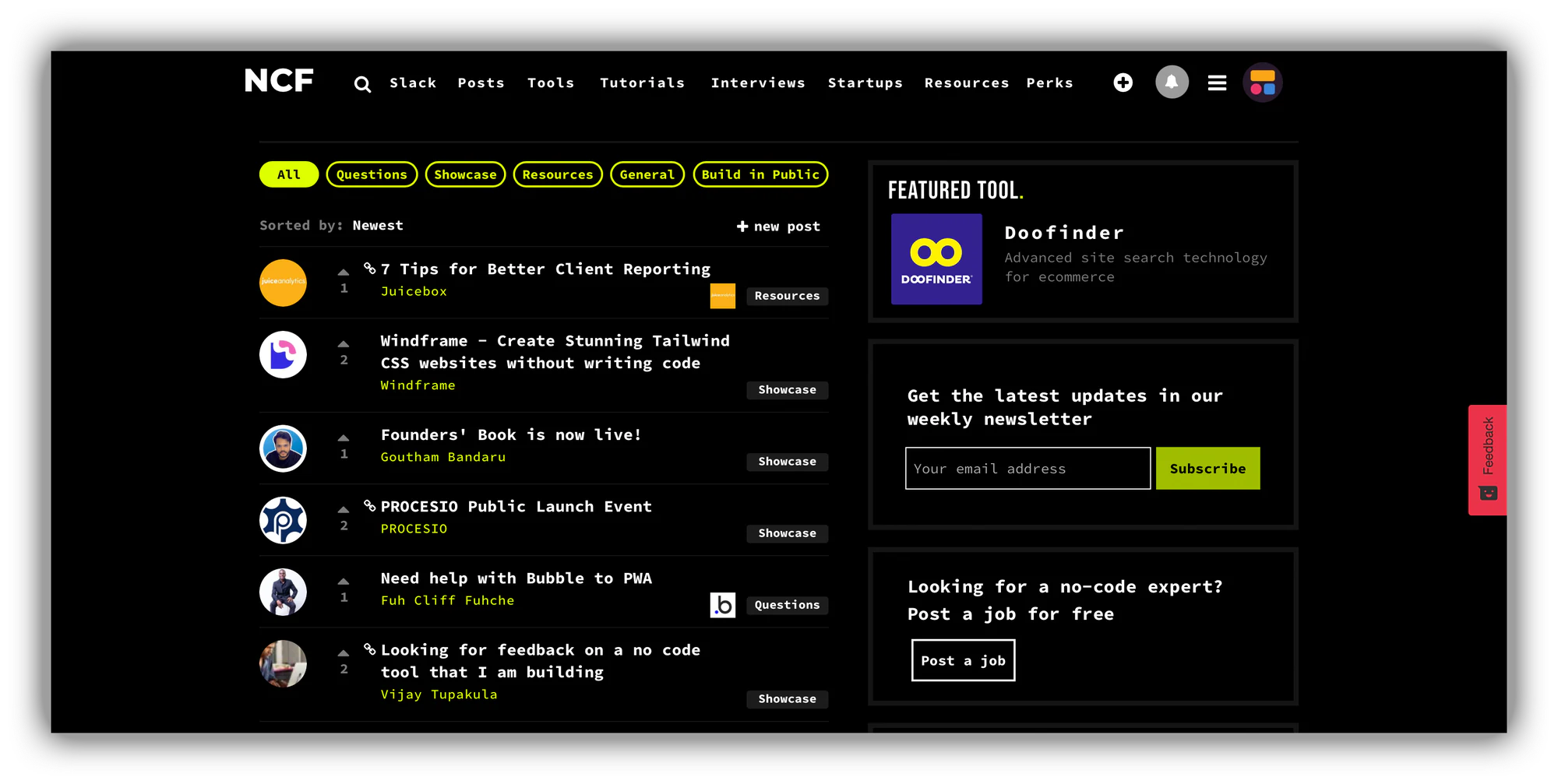Select the Questions filter pill

click(372, 174)
